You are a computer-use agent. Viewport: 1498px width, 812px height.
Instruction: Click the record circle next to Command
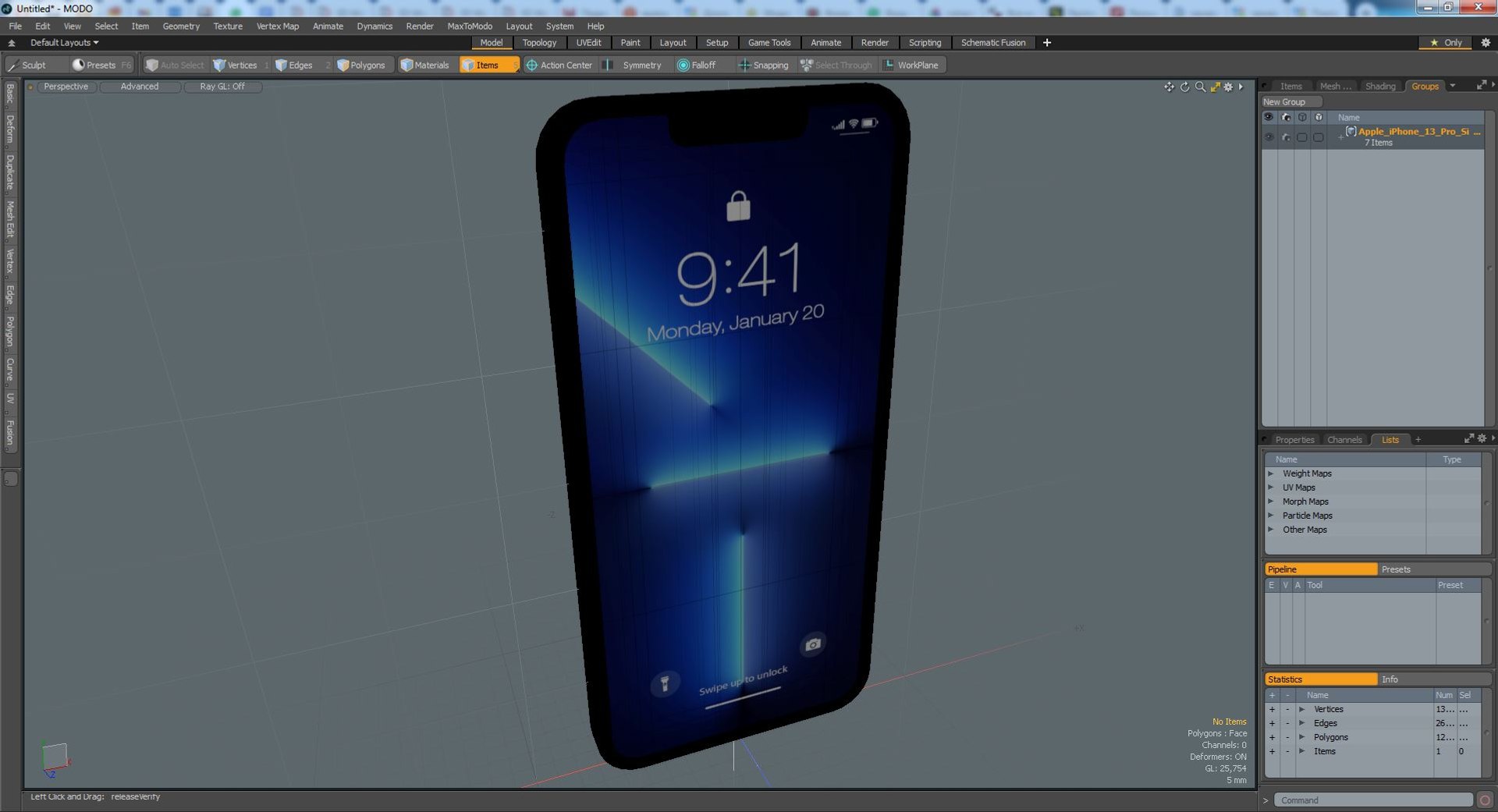tap(1485, 800)
